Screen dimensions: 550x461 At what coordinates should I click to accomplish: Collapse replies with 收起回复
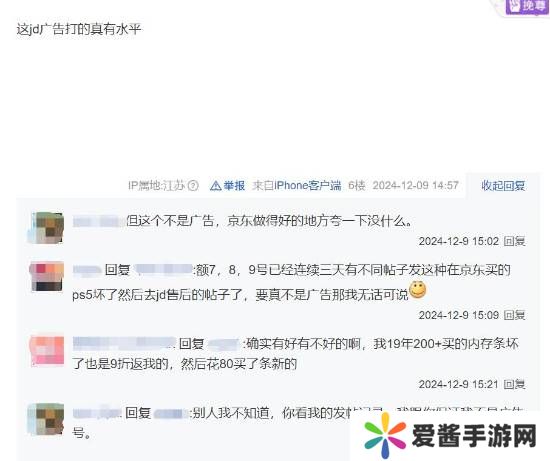(x=503, y=185)
